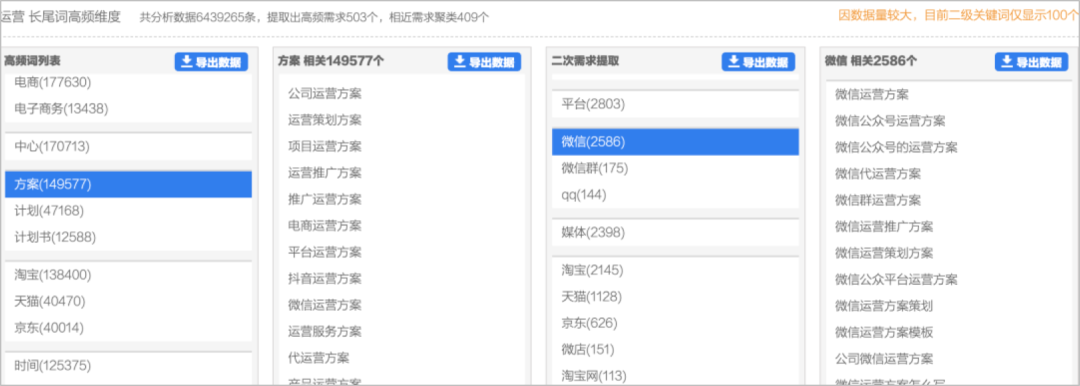Image resolution: width=1080 pixels, height=386 pixels.
Task: Click 公司微信运营方案 entry
Action: 884,358
